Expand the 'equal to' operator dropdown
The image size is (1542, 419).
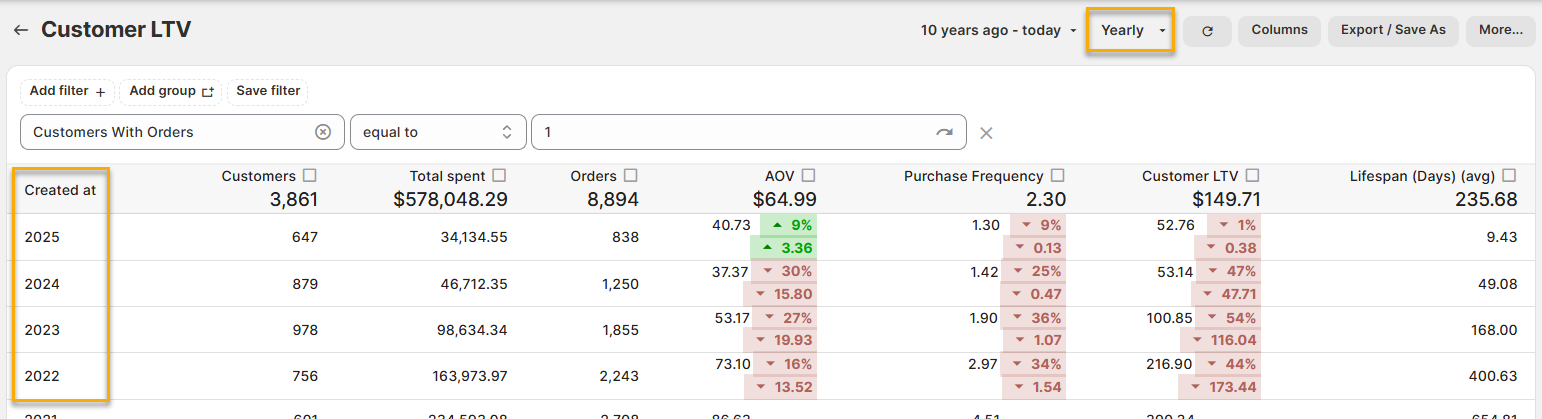point(438,132)
